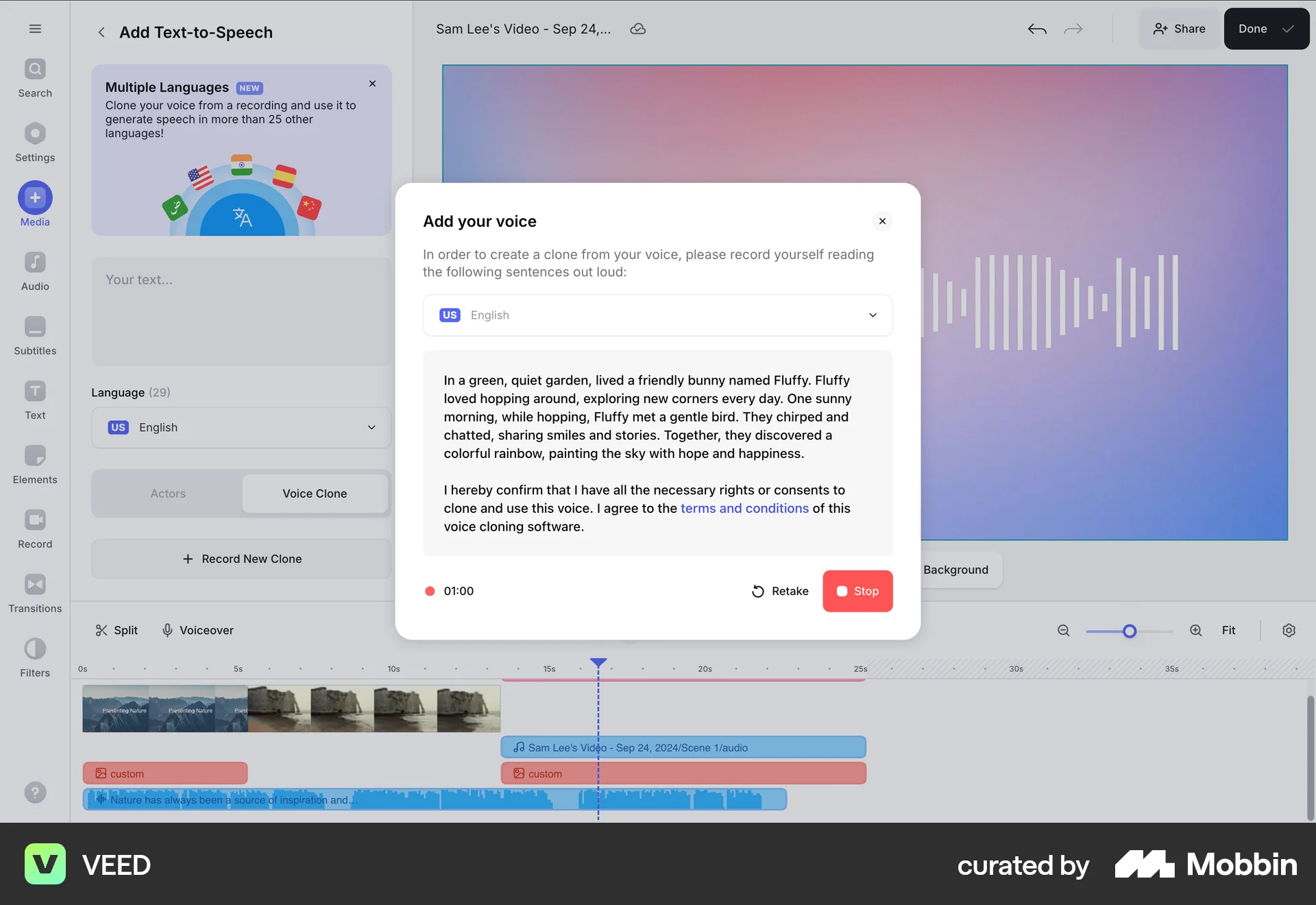Start a Voiceover from the timeline toolbar
This screenshot has height=905, width=1316.
tap(197, 630)
